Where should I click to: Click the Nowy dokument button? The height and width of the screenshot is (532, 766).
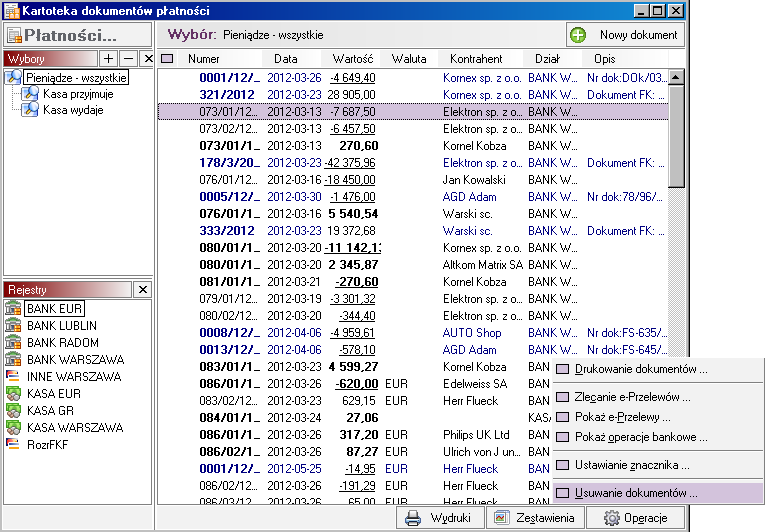[x=625, y=35]
